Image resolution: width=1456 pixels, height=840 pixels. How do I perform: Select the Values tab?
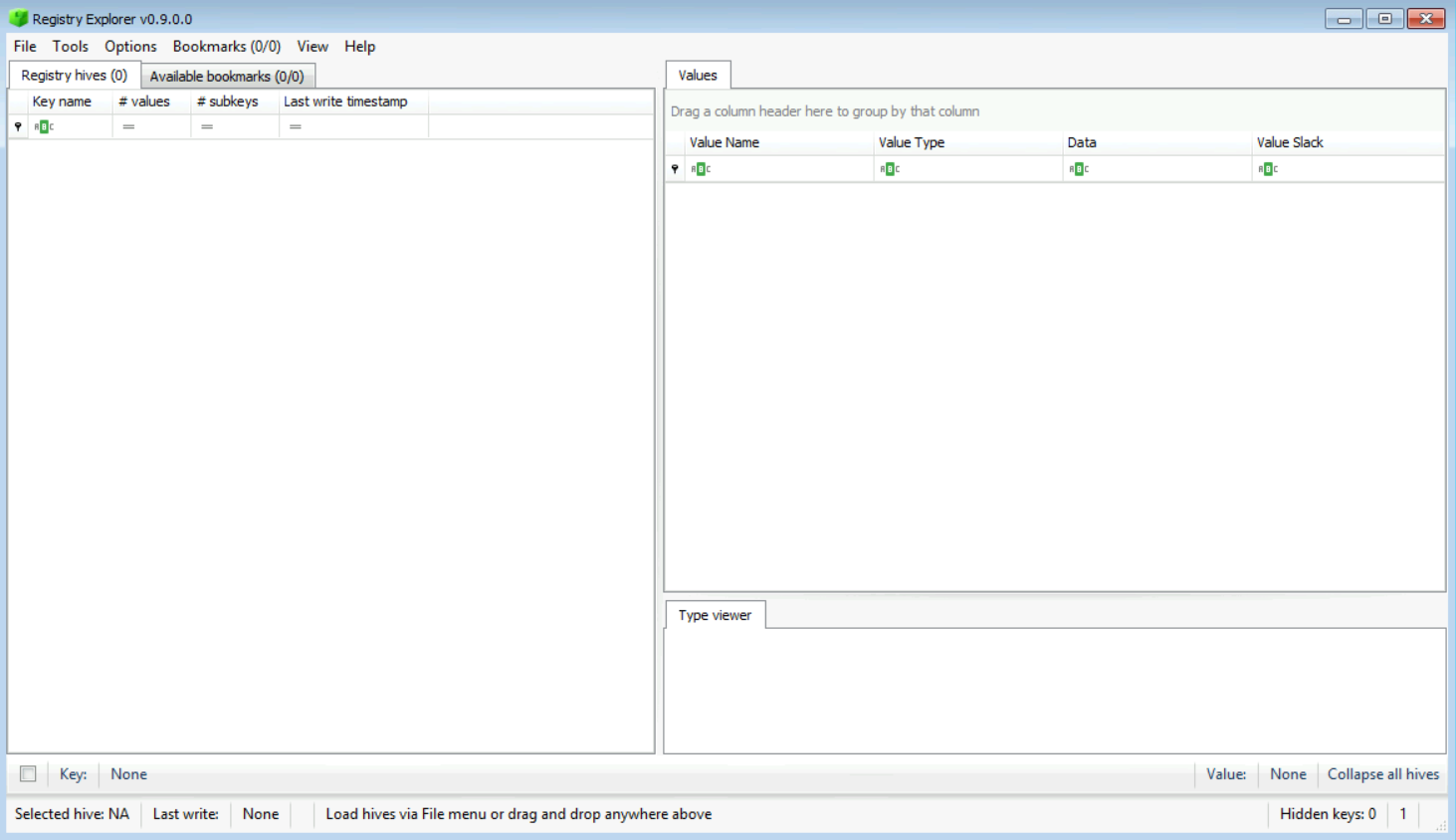(698, 76)
